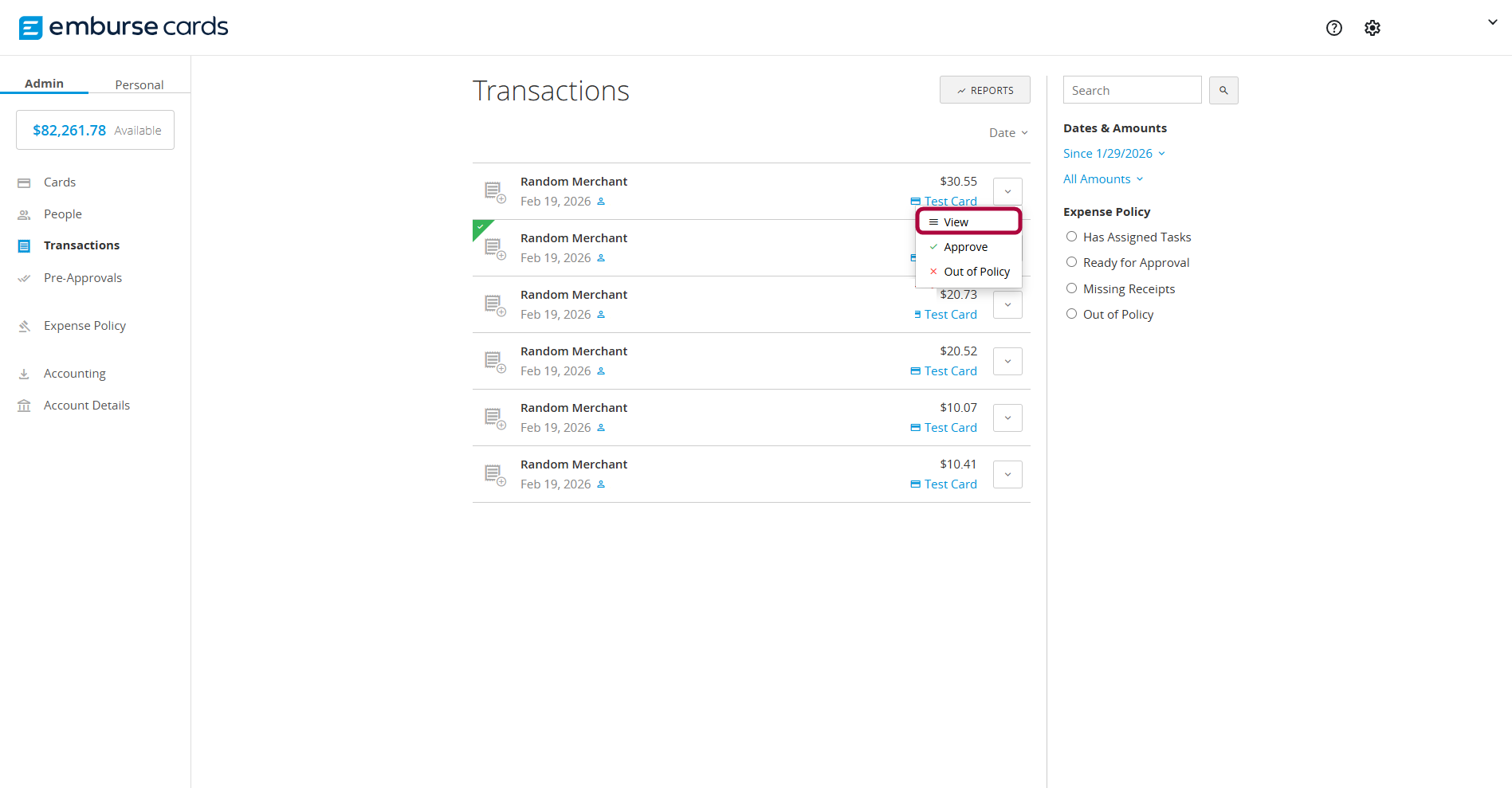Image resolution: width=1512 pixels, height=788 pixels.
Task: Click into the Search input field
Action: point(1131,90)
